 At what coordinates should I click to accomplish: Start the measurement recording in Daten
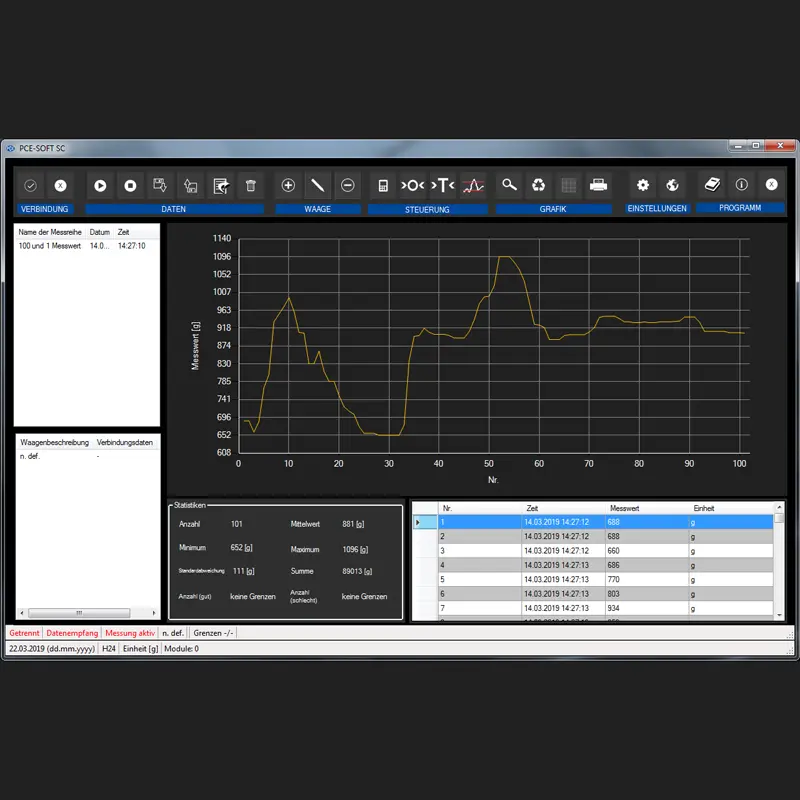coord(99,186)
